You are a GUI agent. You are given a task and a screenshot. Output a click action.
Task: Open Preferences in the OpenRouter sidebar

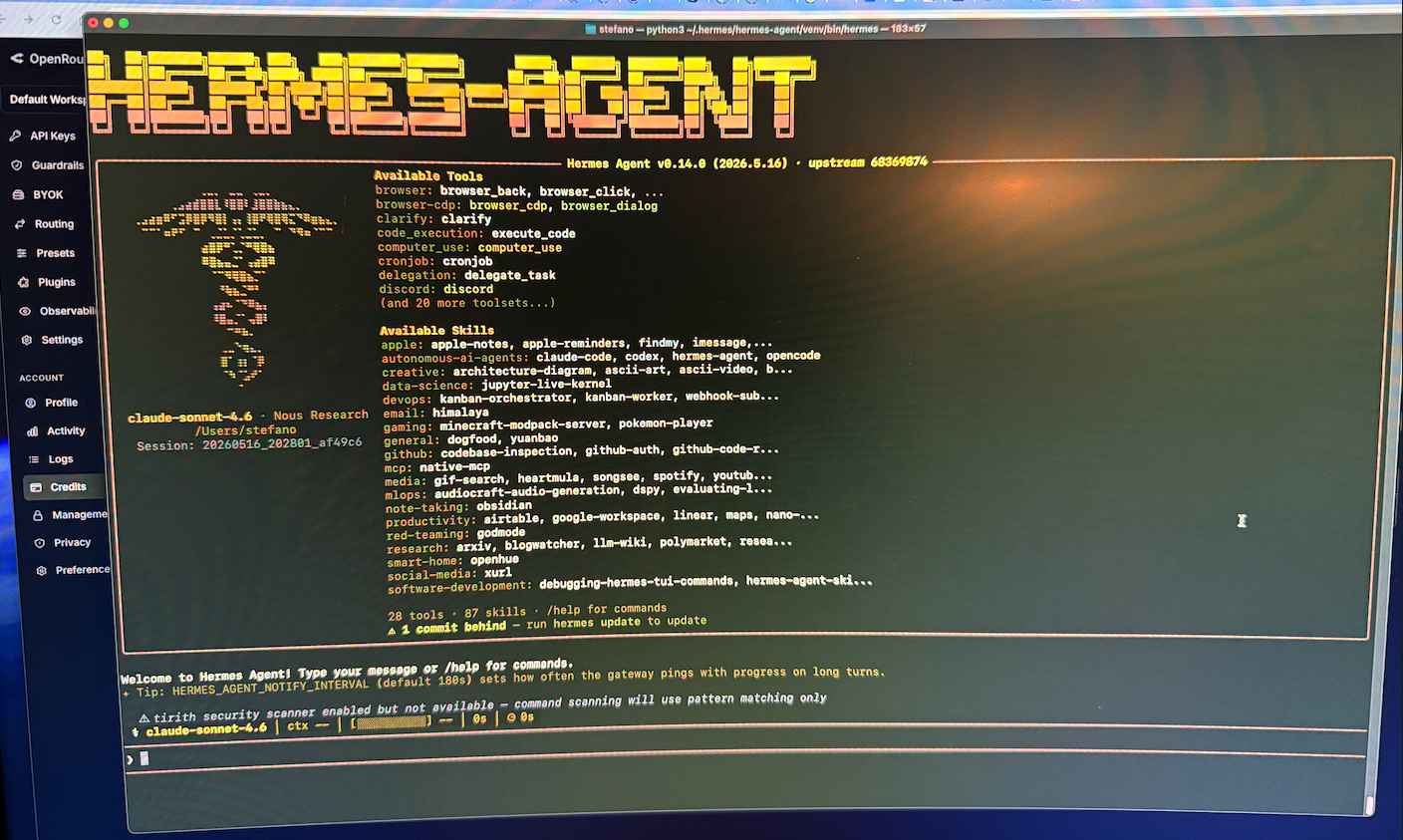coord(73,570)
